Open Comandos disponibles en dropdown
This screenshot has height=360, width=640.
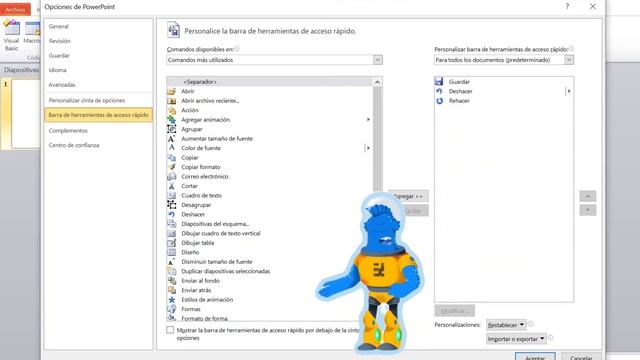(x=378, y=60)
